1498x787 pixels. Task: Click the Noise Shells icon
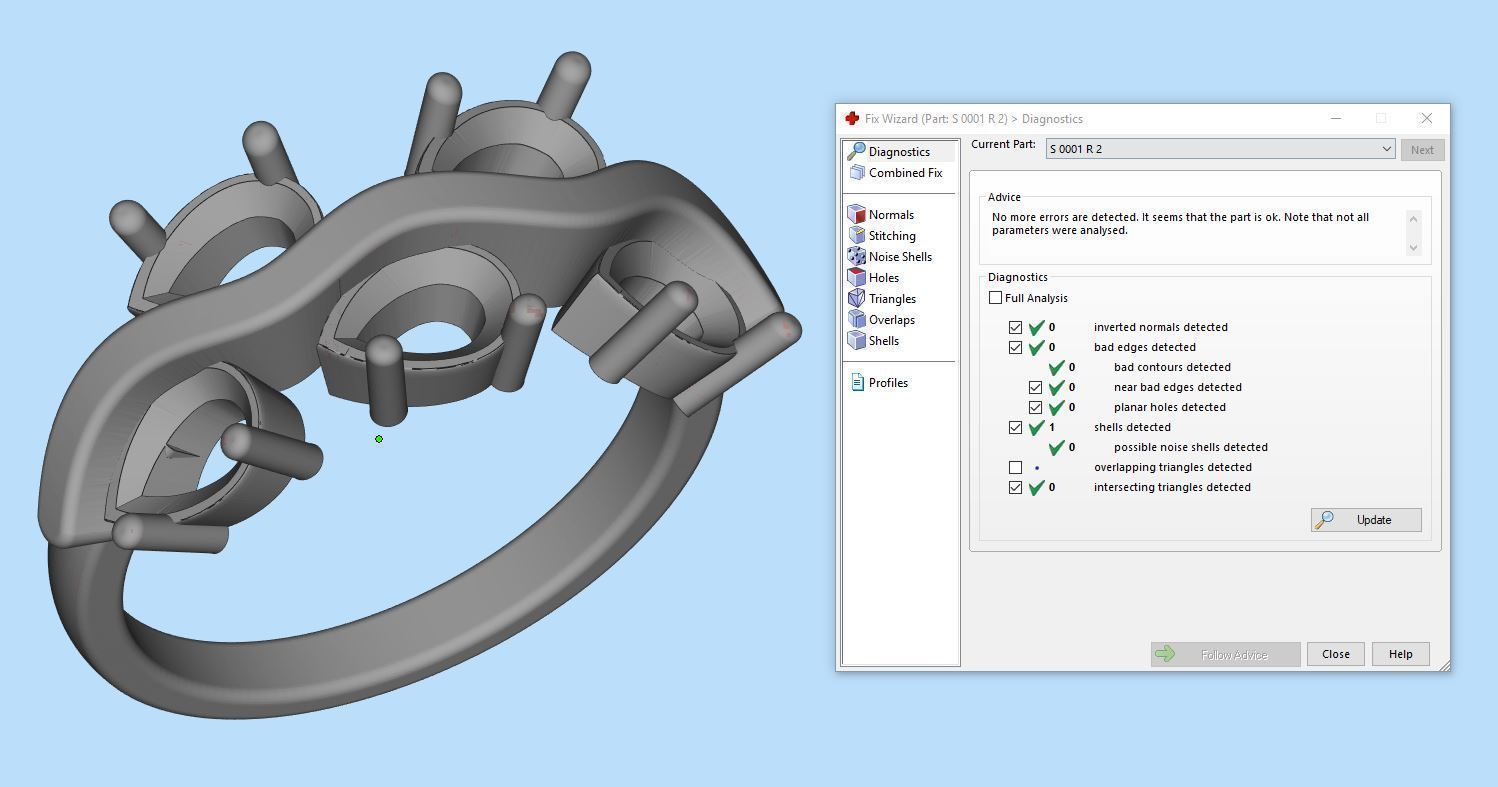pyautogui.click(x=856, y=256)
